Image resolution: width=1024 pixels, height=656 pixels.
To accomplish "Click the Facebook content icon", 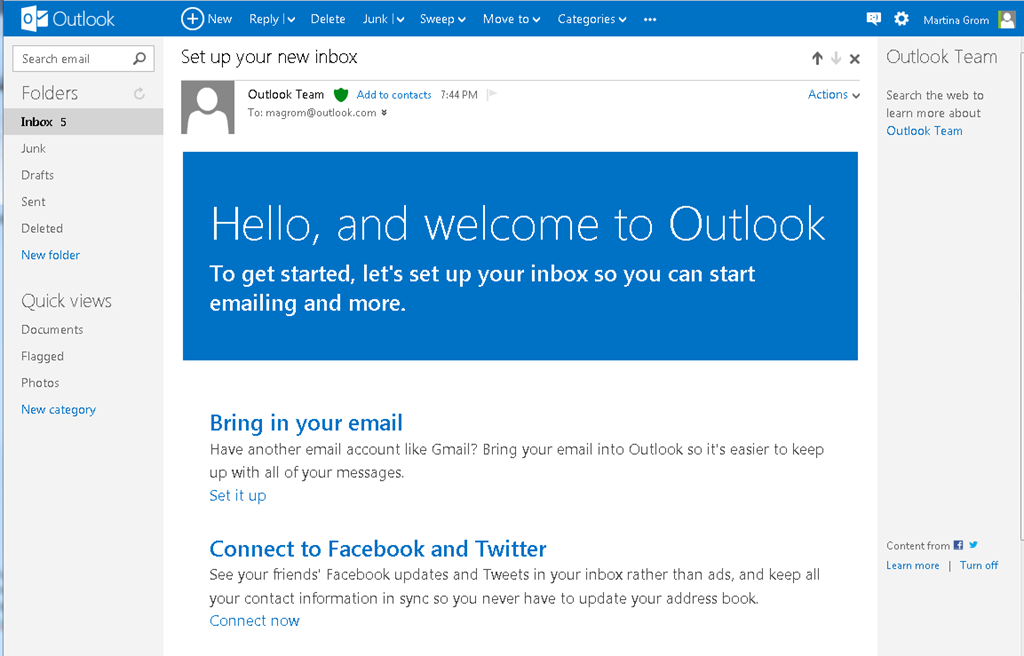I will [x=958, y=545].
